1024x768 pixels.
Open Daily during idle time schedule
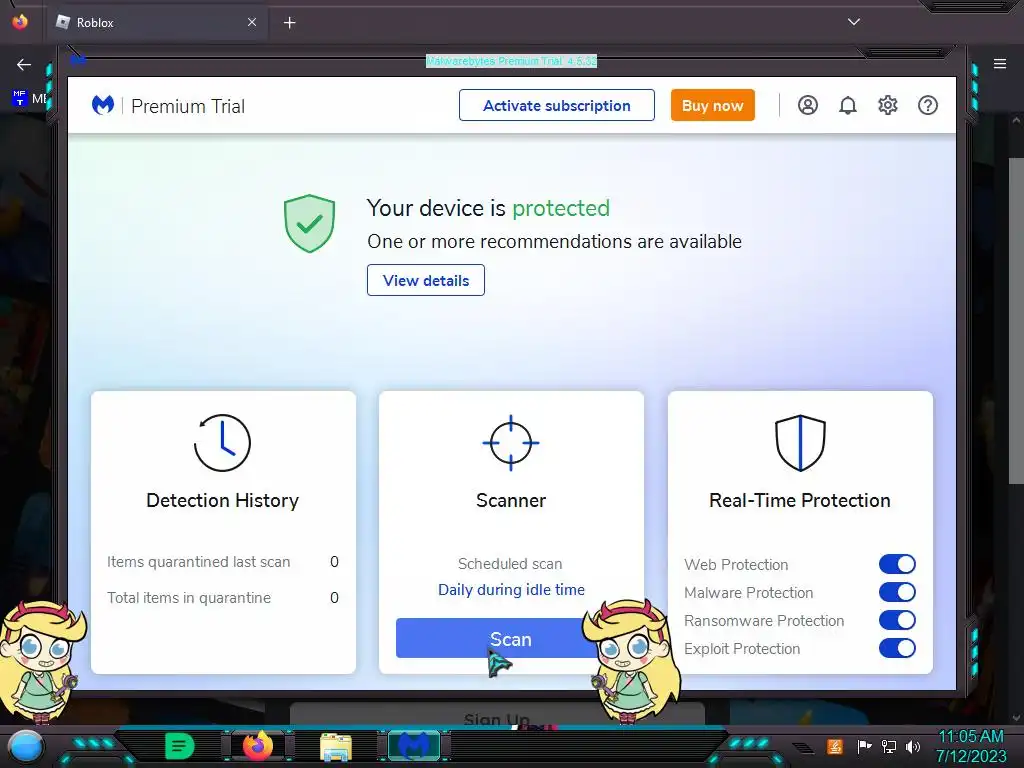[511, 590]
